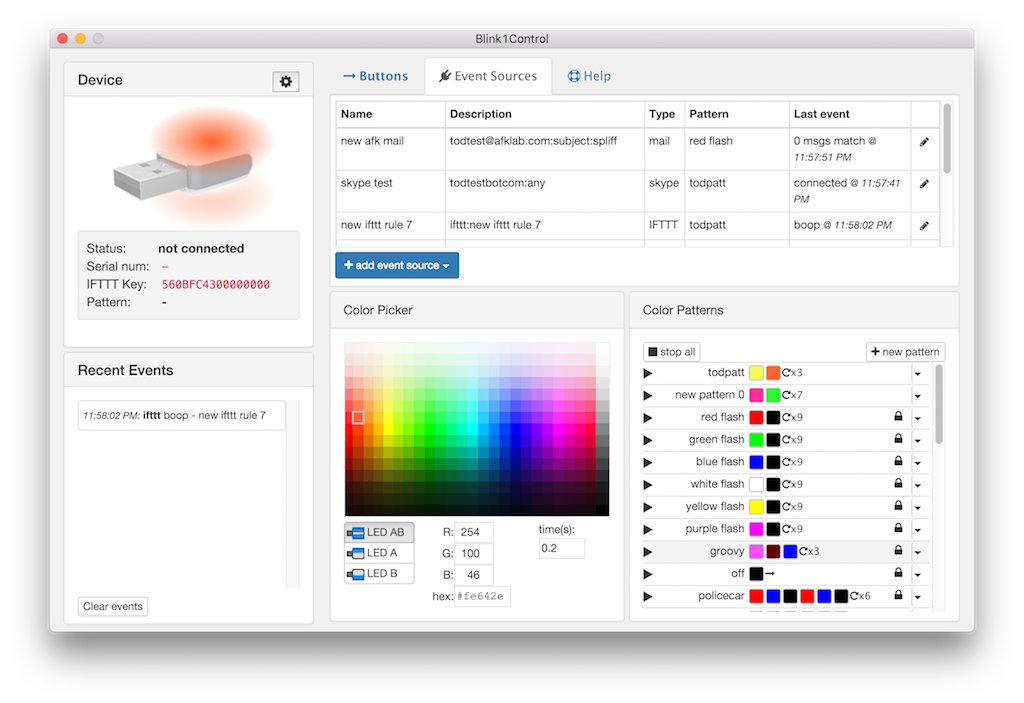The height and width of the screenshot is (703, 1024).
Task: Play the green flash pattern
Action: (x=648, y=440)
